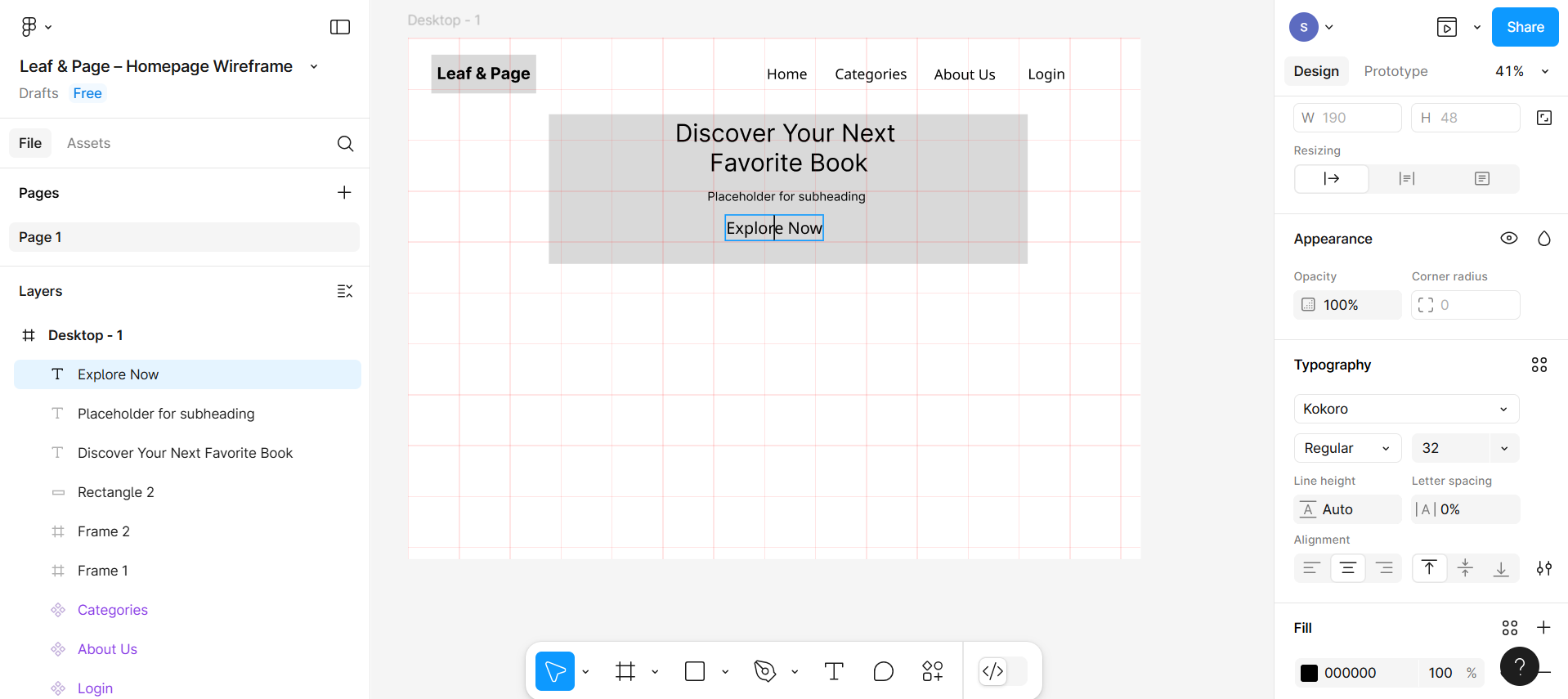Open the Regular font weight dropdown
Viewport: 1568px width, 699px height.
pyautogui.click(x=1347, y=448)
